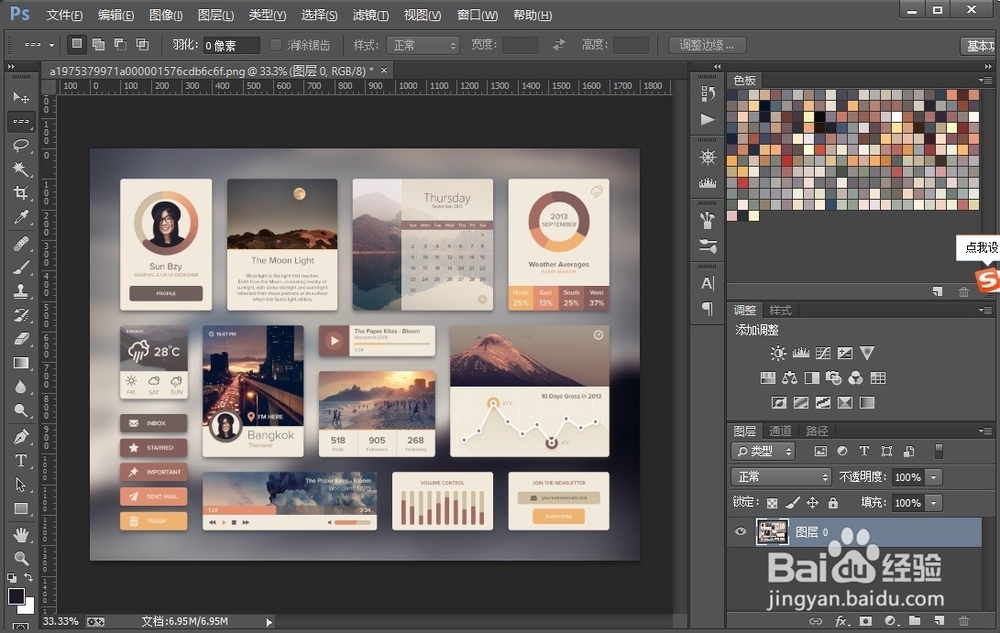Select the Dodge tool
Viewport: 1000px width, 633px height.
click(x=21, y=411)
